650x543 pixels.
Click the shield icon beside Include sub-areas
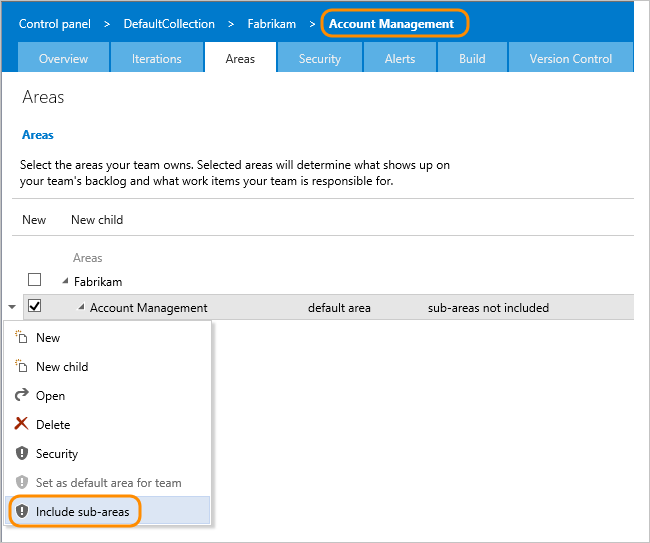[22, 511]
